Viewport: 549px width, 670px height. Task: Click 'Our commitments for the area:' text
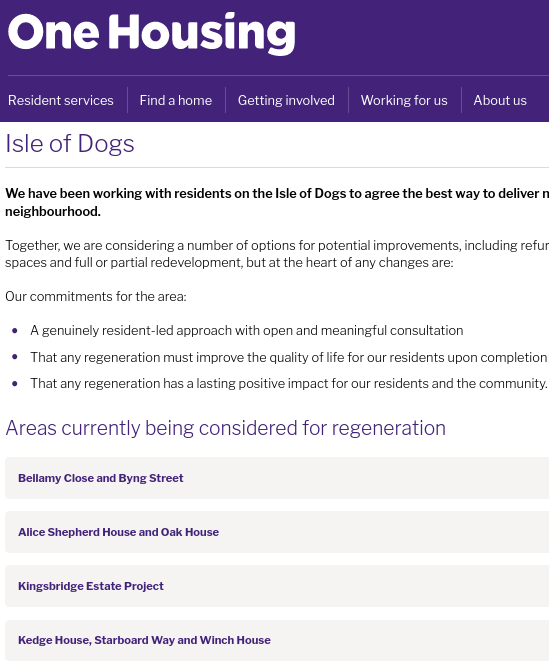(x=96, y=297)
